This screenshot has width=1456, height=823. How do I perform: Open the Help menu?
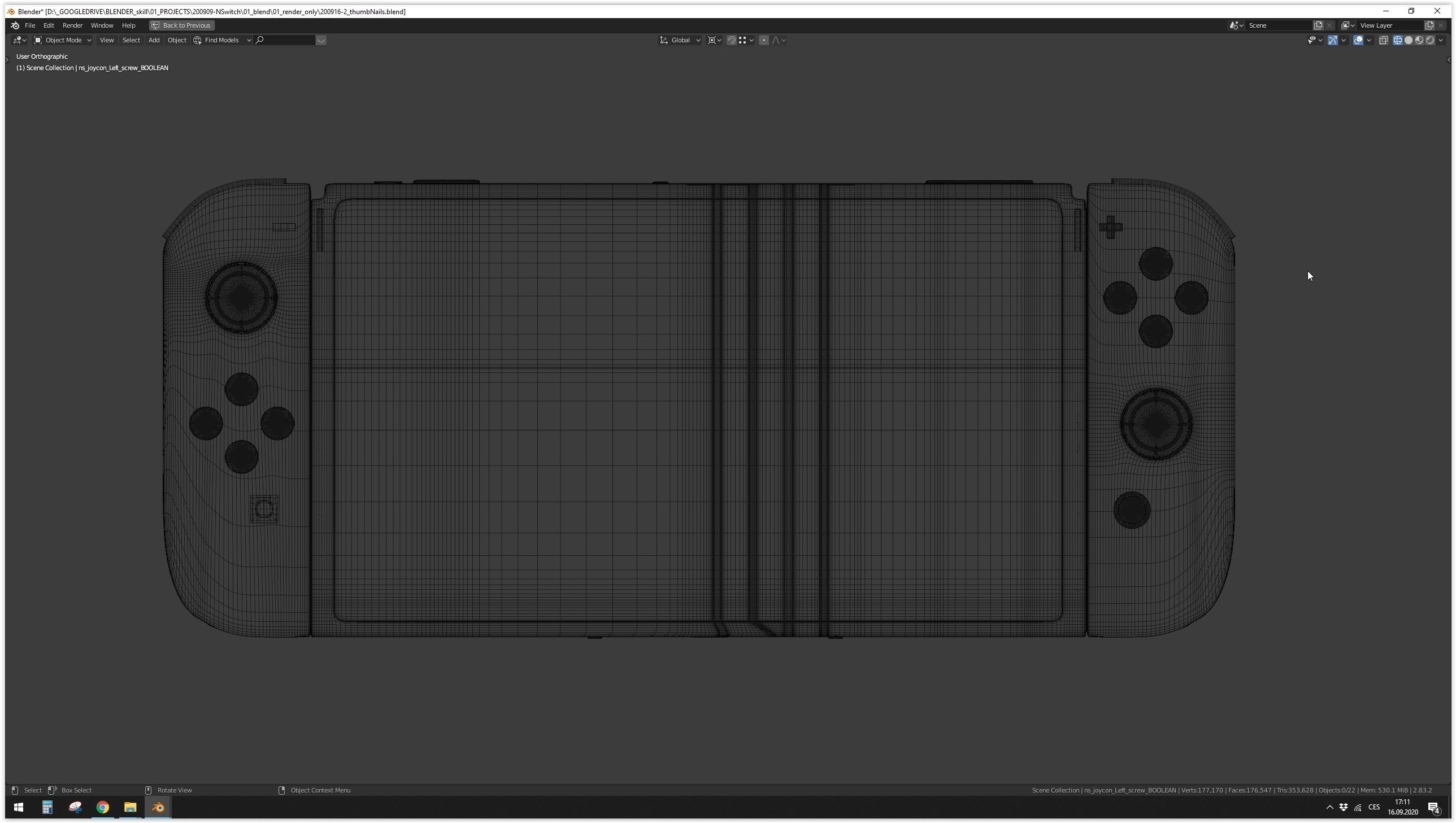pyautogui.click(x=128, y=25)
